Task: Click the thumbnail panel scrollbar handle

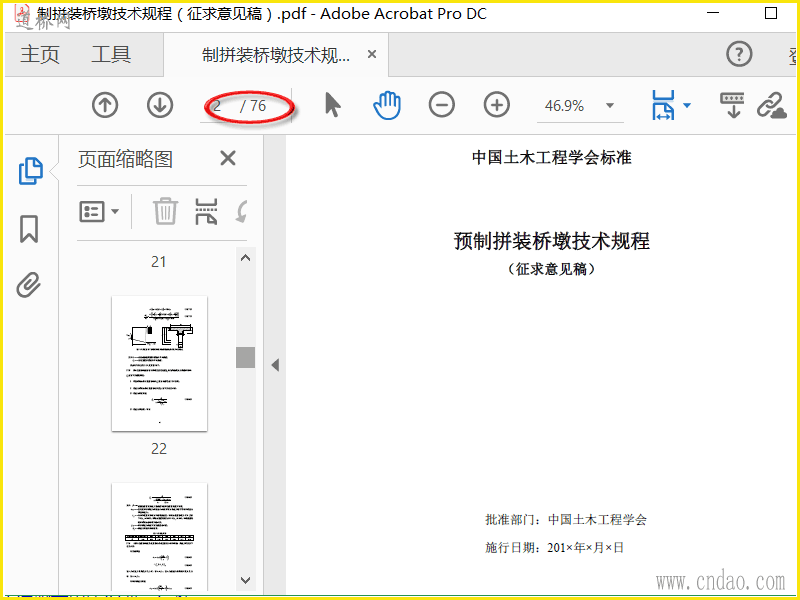Action: point(245,357)
